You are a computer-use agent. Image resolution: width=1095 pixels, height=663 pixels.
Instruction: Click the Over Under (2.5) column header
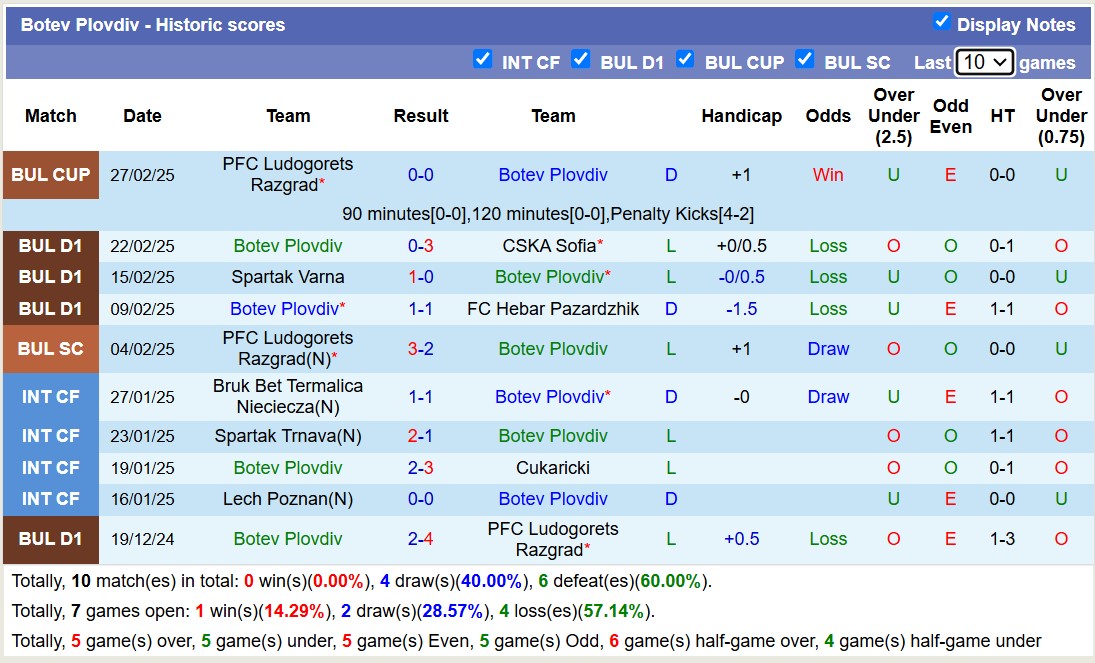(893, 116)
